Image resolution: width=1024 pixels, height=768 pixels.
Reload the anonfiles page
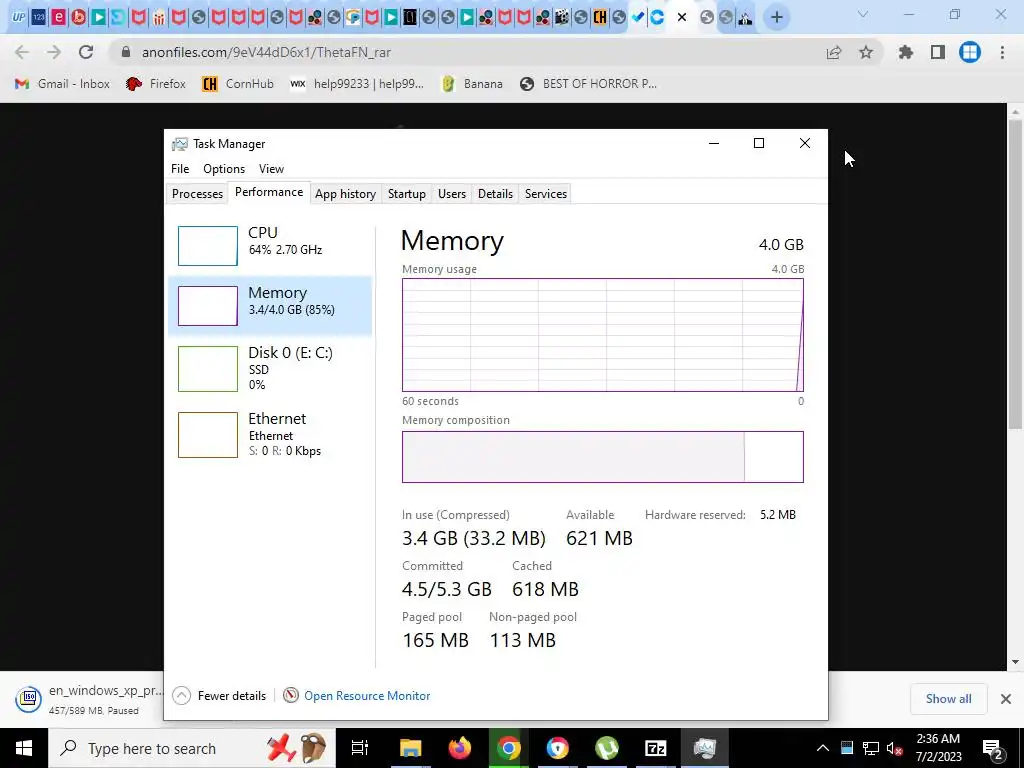(x=86, y=52)
